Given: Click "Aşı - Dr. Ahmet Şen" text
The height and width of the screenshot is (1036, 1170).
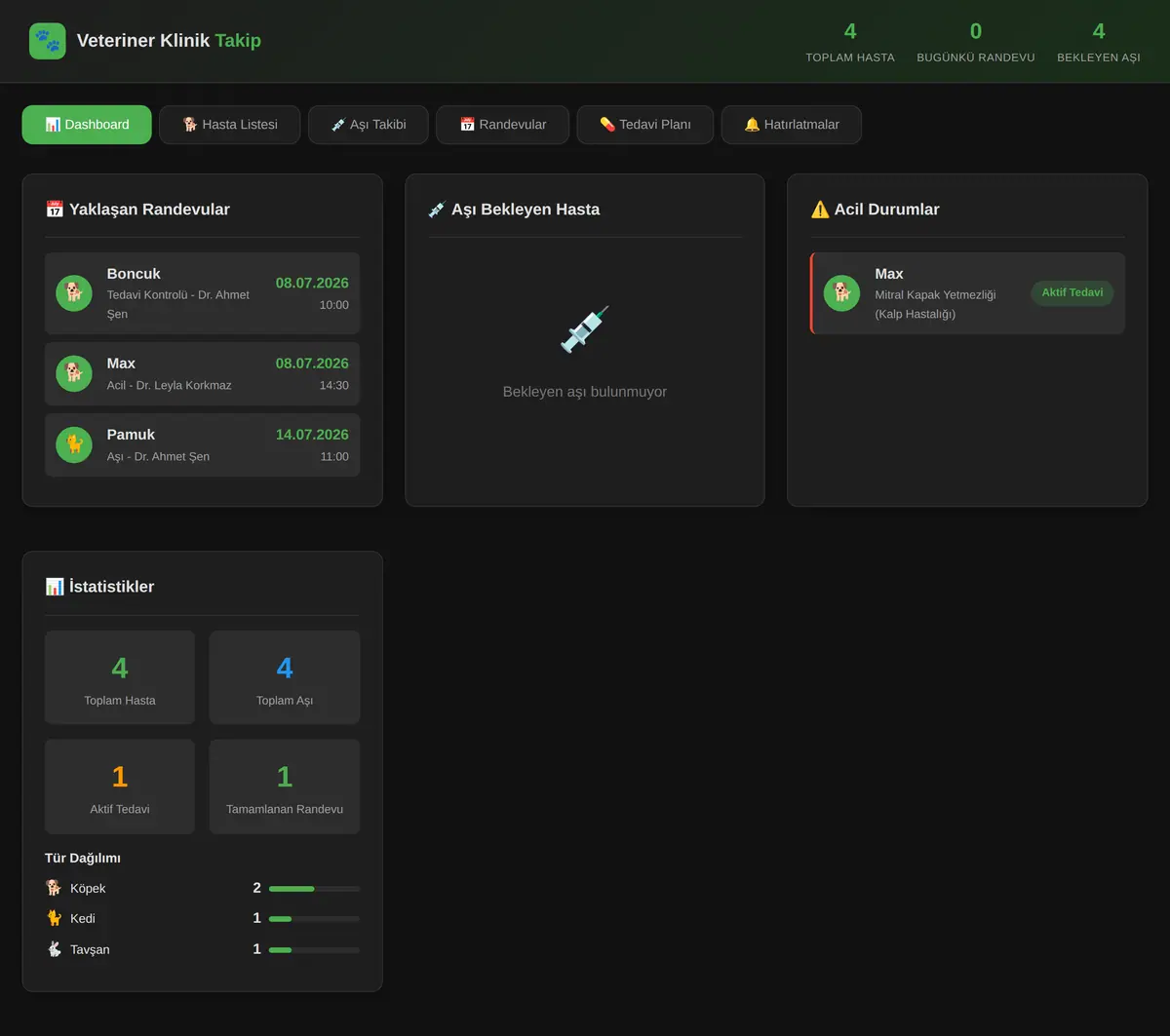Looking at the screenshot, I should coord(158,456).
